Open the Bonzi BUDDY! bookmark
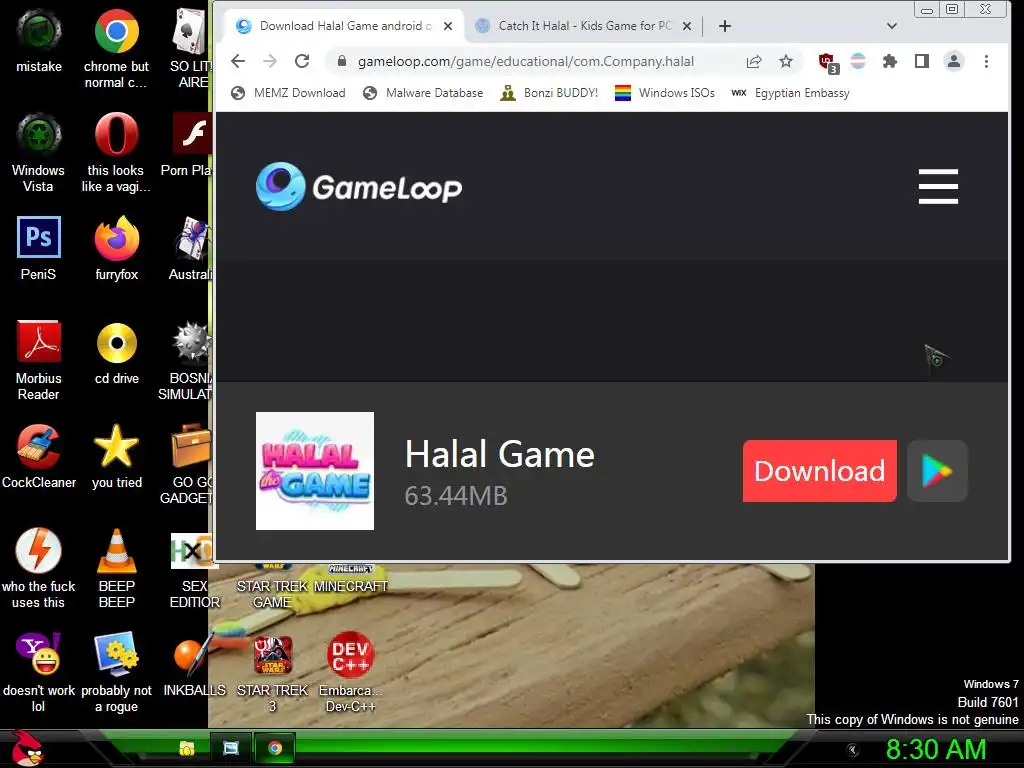The image size is (1024, 768). pyautogui.click(x=549, y=93)
